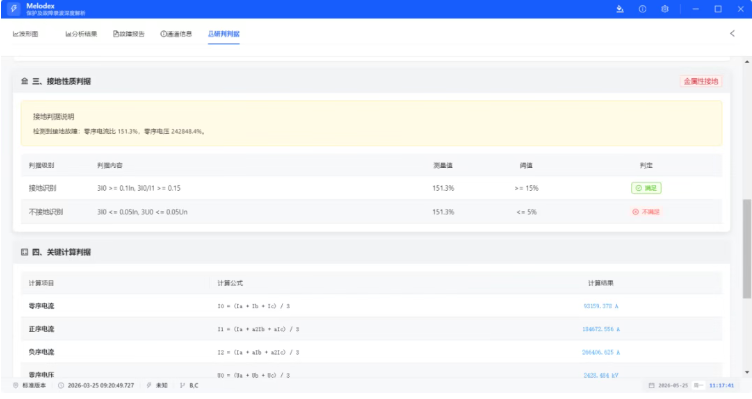The height and width of the screenshot is (399, 752).
Task: Click the scrollbar down arrow
Action: click(747, 372)
